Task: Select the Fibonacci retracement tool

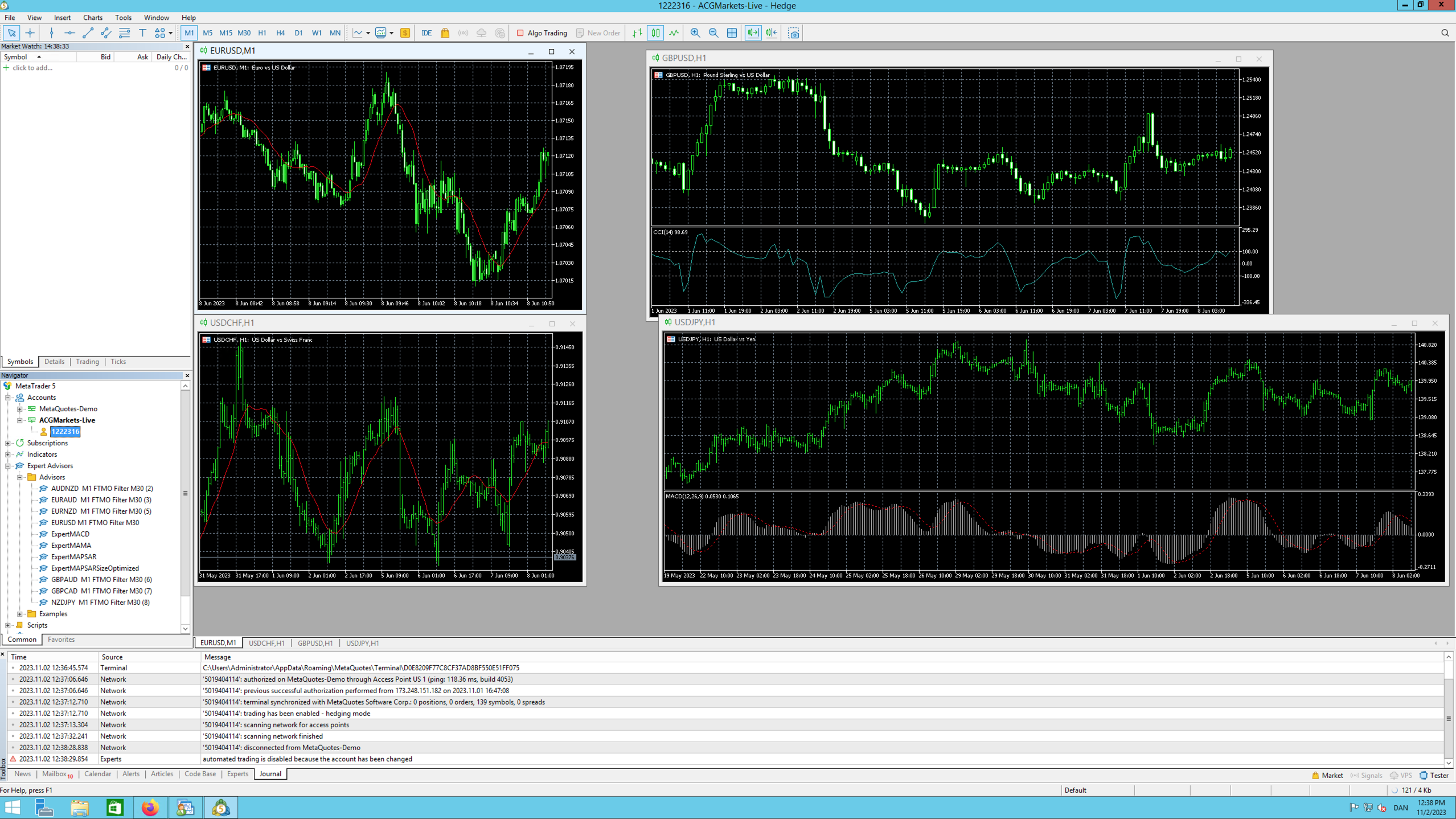Action: [124, 33]
